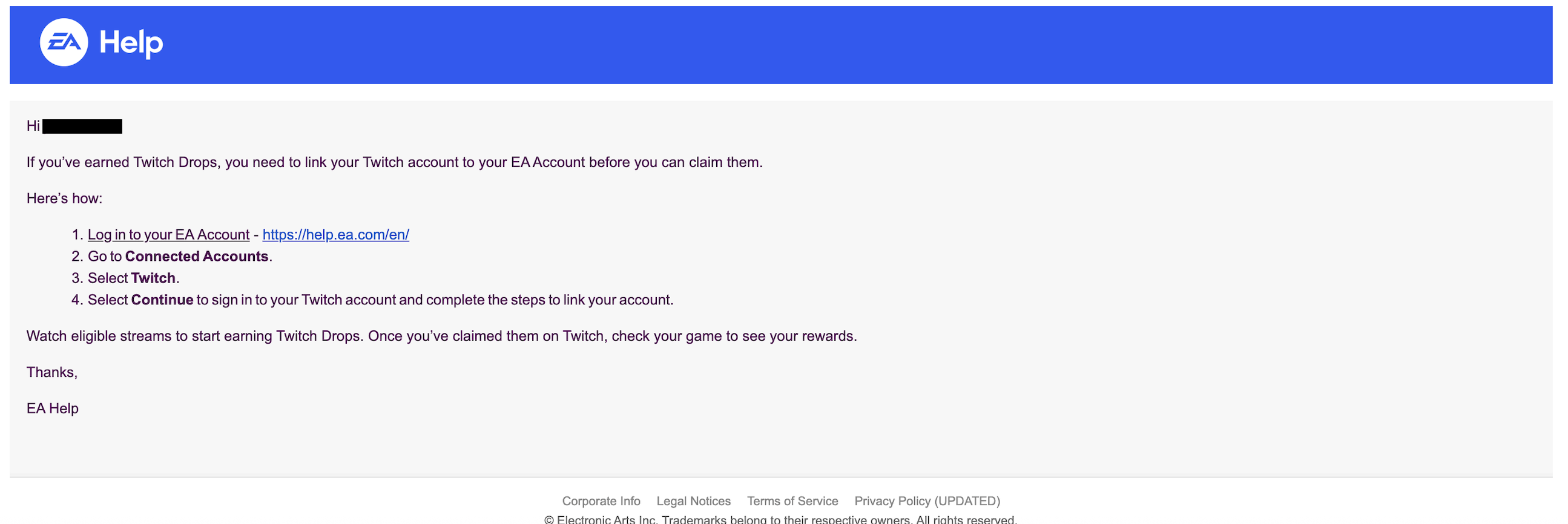Click the "Watch eligible streams" paragraph

tap(441, 336)
